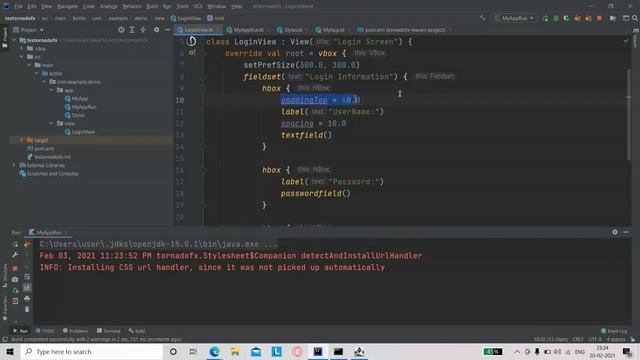Open Project Structure icon in top toolbar
Screen dimensions: 640x360
(x=613, y=18)
